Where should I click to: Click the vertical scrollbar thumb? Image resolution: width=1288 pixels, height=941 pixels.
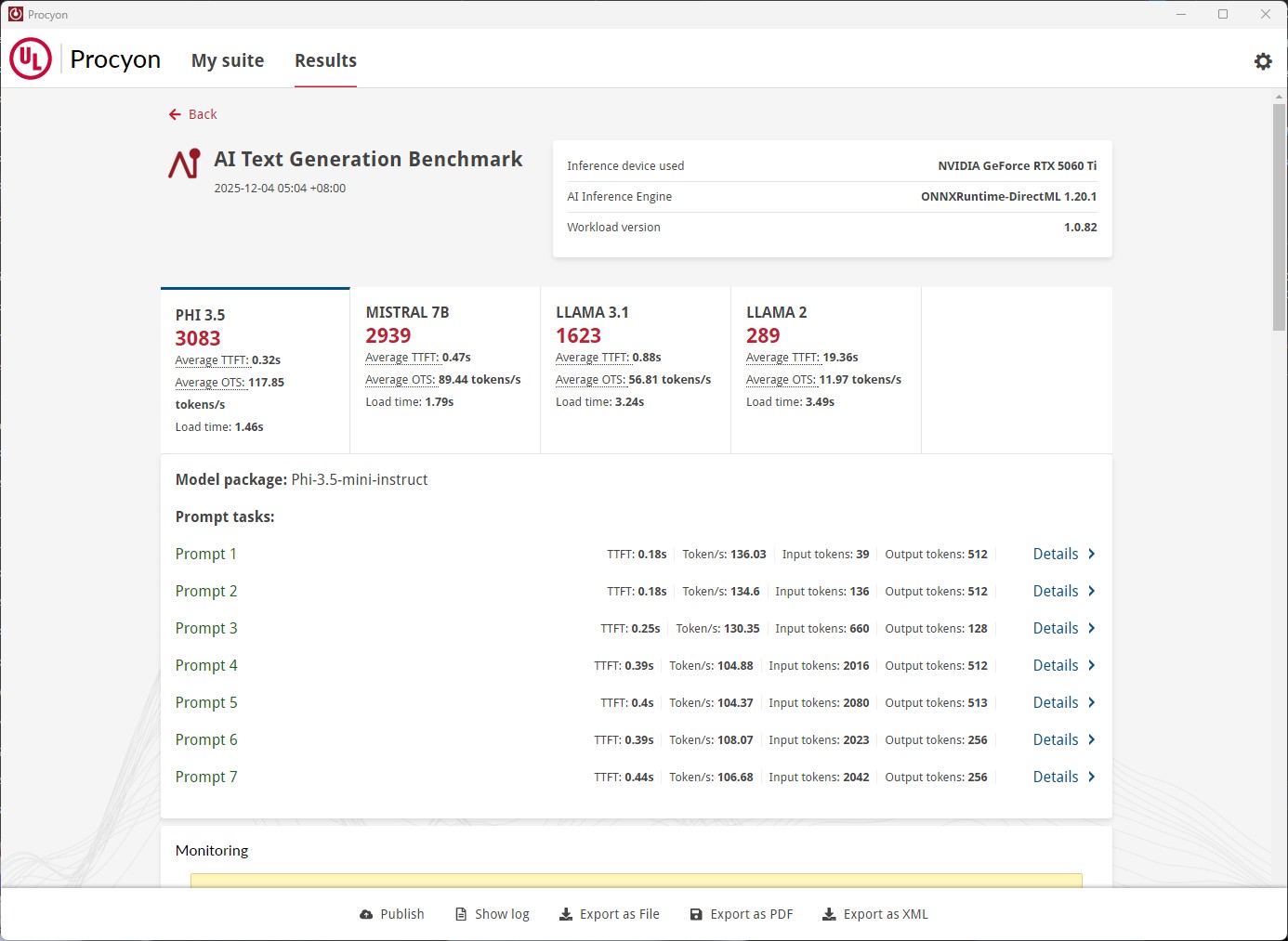(1280, 217)
